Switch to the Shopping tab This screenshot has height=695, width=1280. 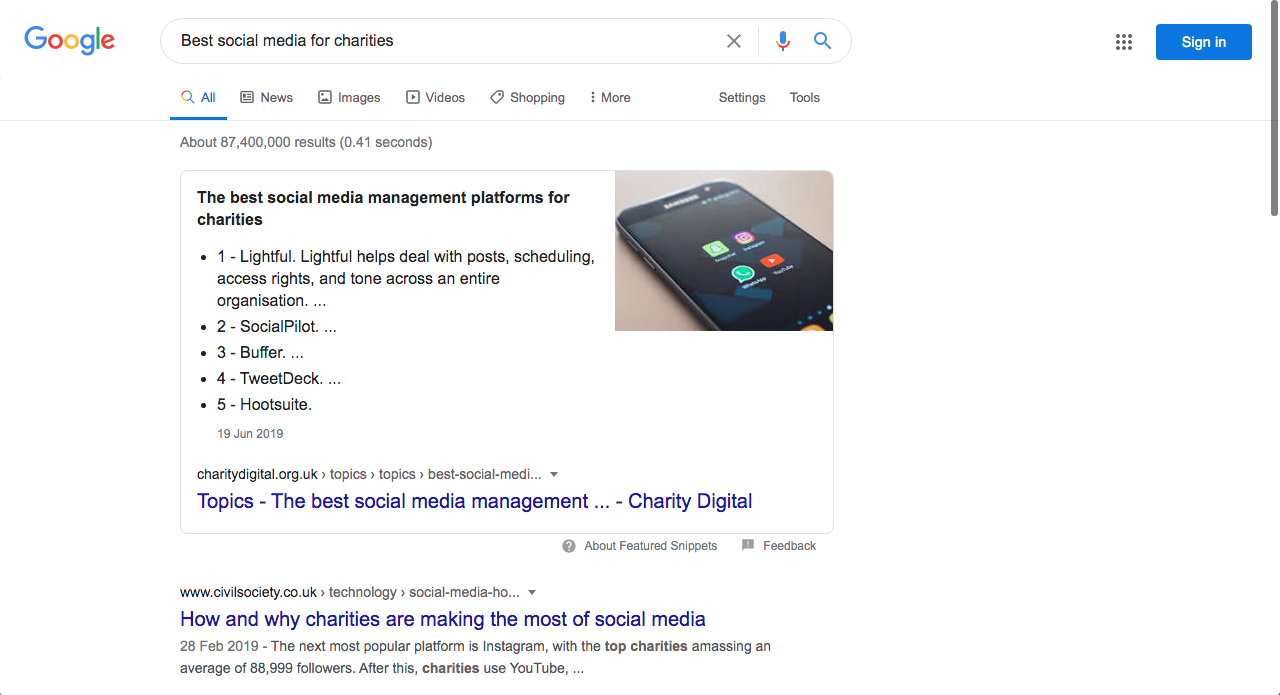point(527,98)
